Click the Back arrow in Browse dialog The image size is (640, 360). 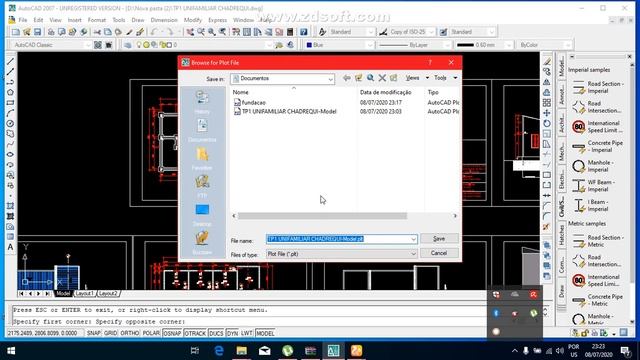[x=347, y=78]
